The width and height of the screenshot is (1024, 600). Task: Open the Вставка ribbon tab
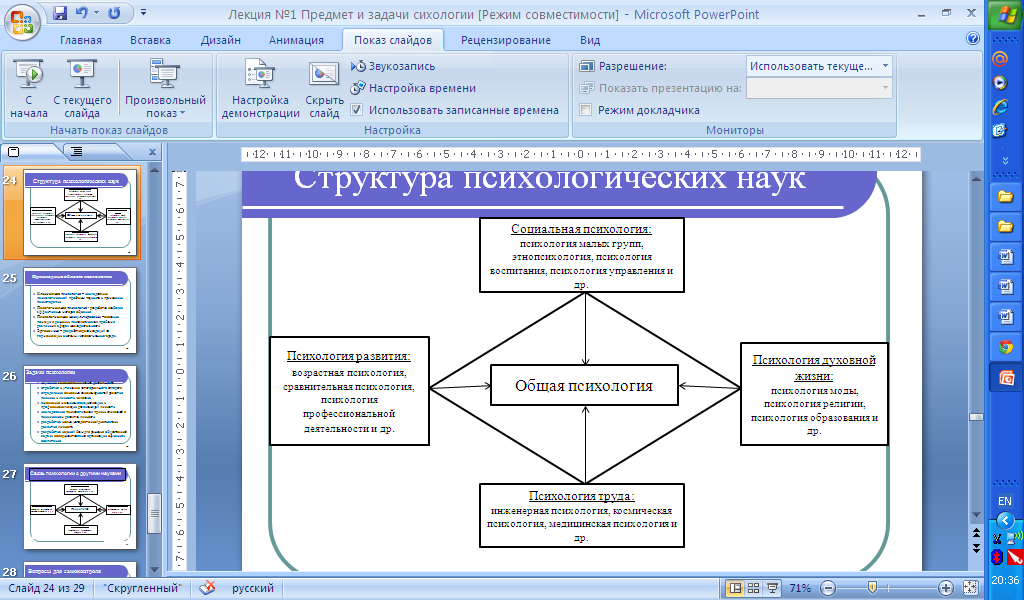(150, 40)
